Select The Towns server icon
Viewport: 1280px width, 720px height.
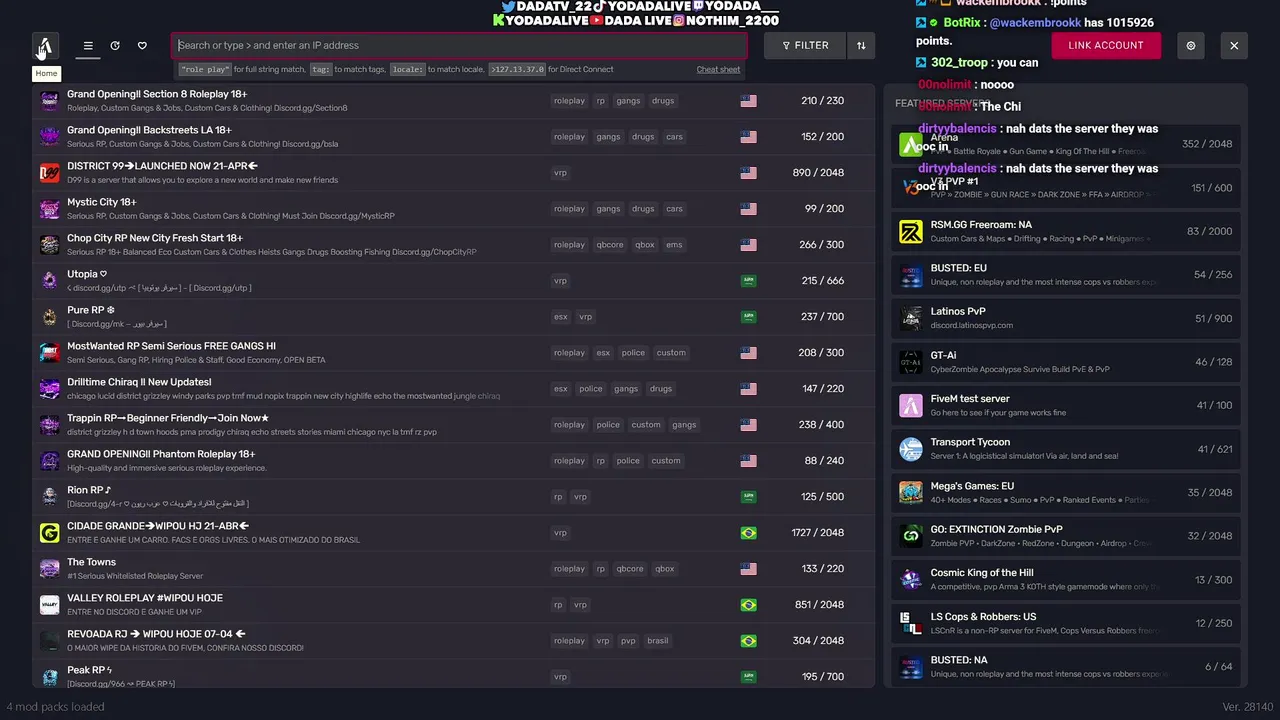[x=49, y=569]
